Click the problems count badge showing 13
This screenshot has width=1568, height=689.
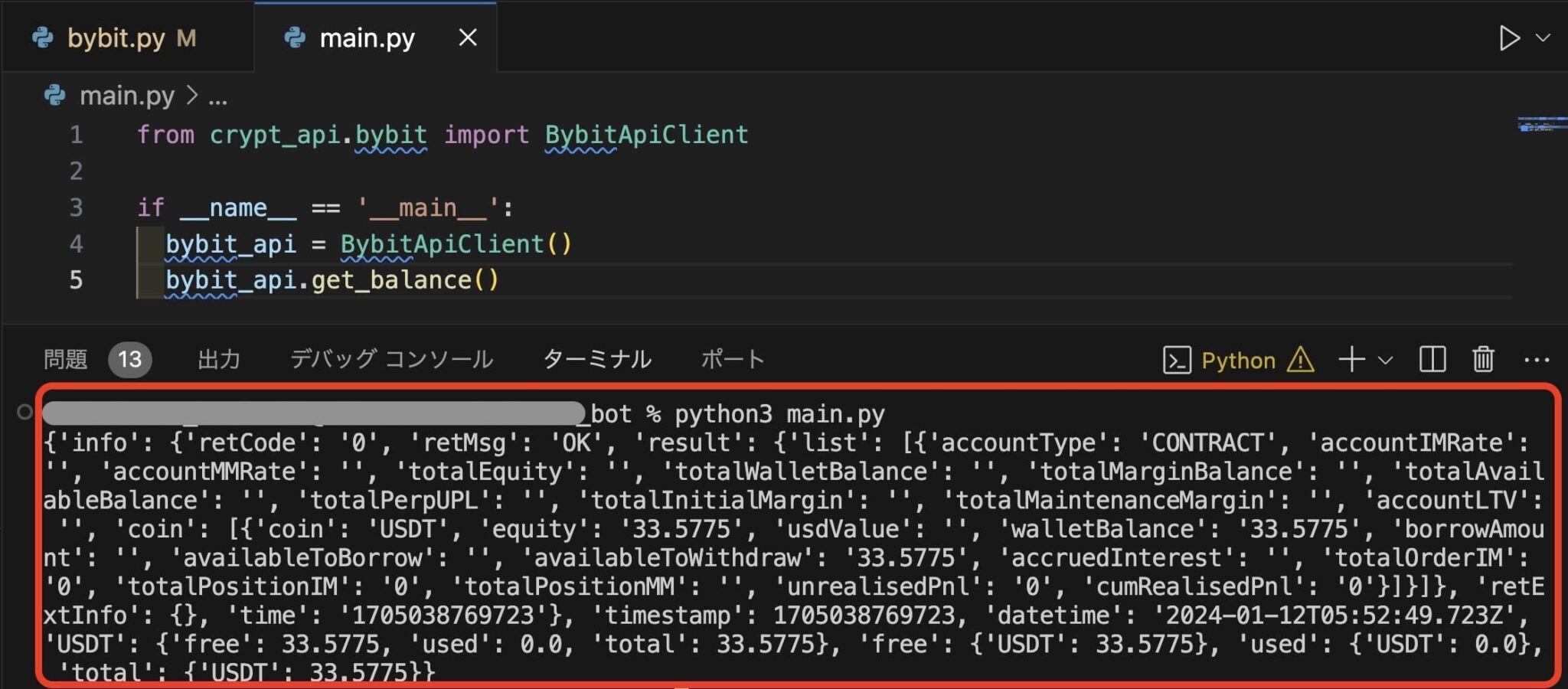click(x=130, y=359)
